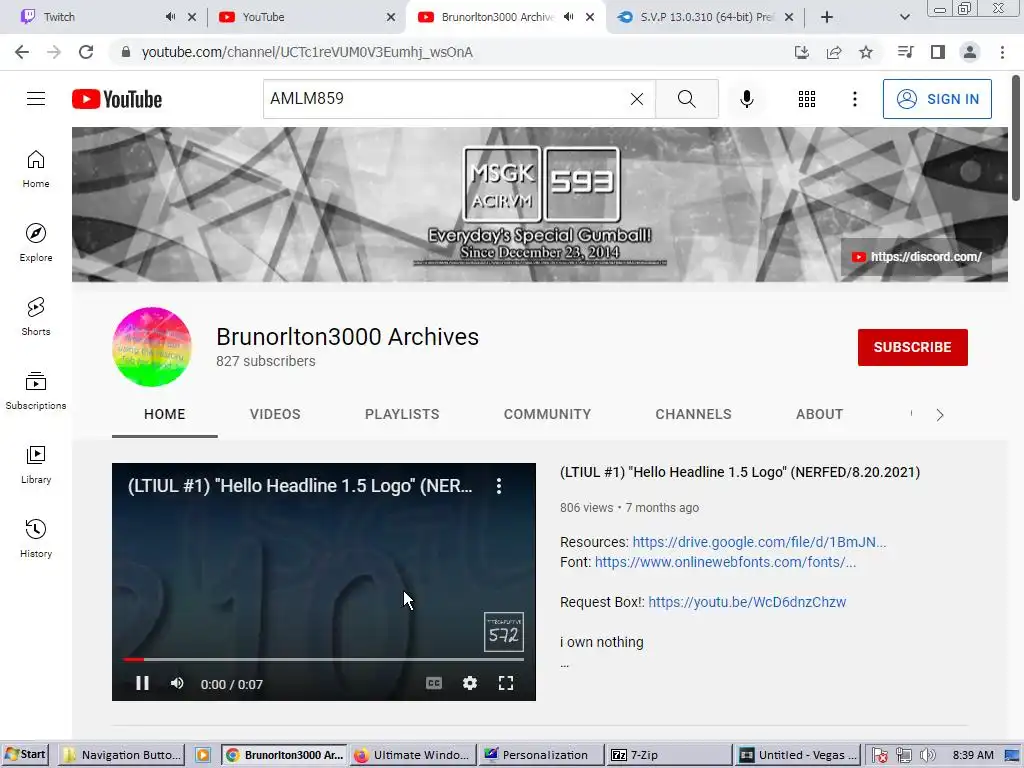
Task: Open the tab search dropdown
Action: (x=904, y=17)
